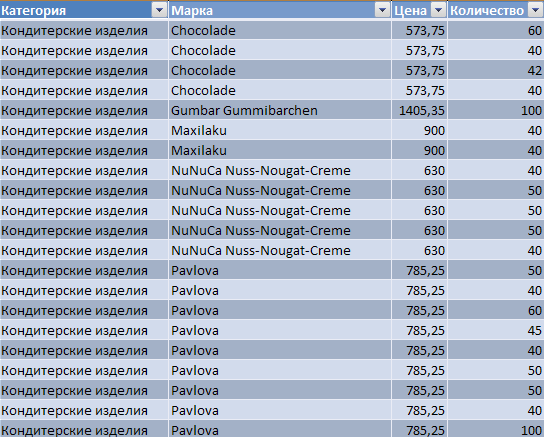This screenshot has width=544, height=437.
Task: Select the category cell in the Pavlova row with 45
Action: click(x=84, y=331)
